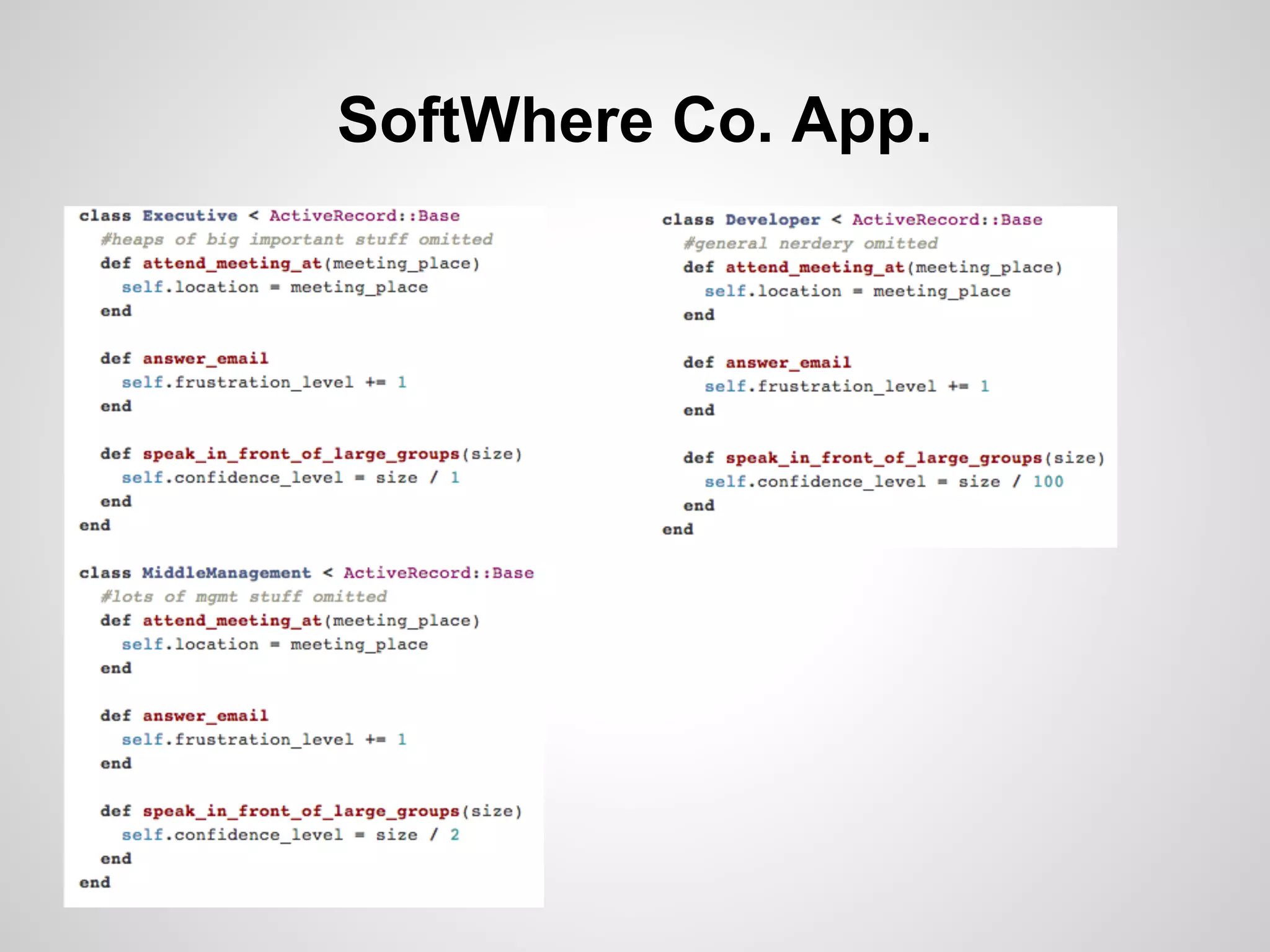Select the comment '#lots of mgmt stuff omitted'
The image size is (1270, 952).
click(244, 597)
